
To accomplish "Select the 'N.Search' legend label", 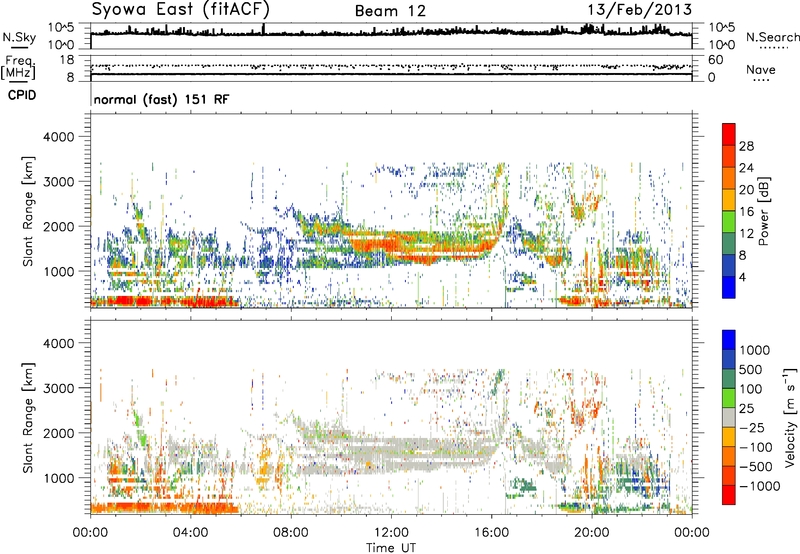I will point(772,37).
